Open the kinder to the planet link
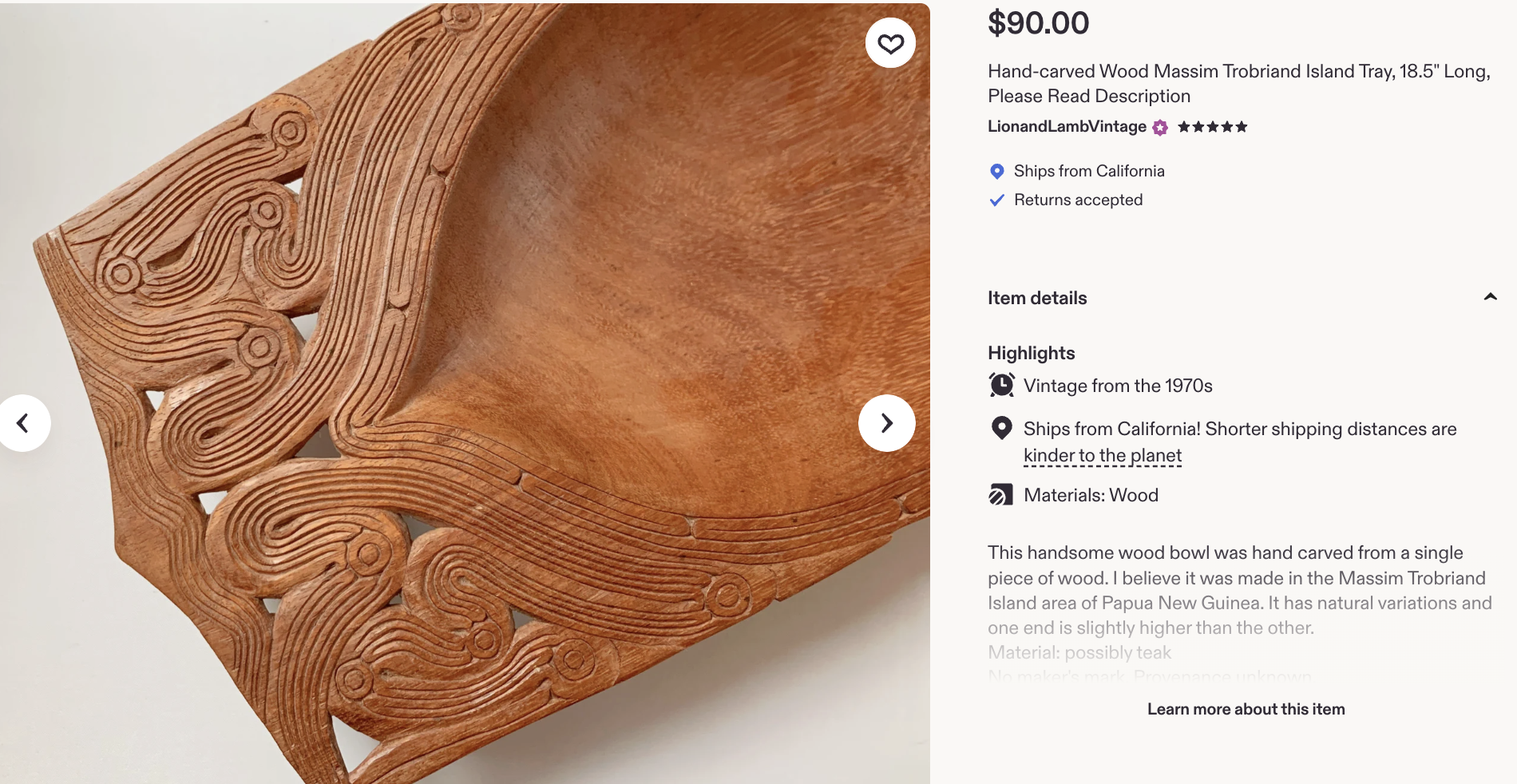Screen dimensions: 1517x784 (x=1103, y=456)
